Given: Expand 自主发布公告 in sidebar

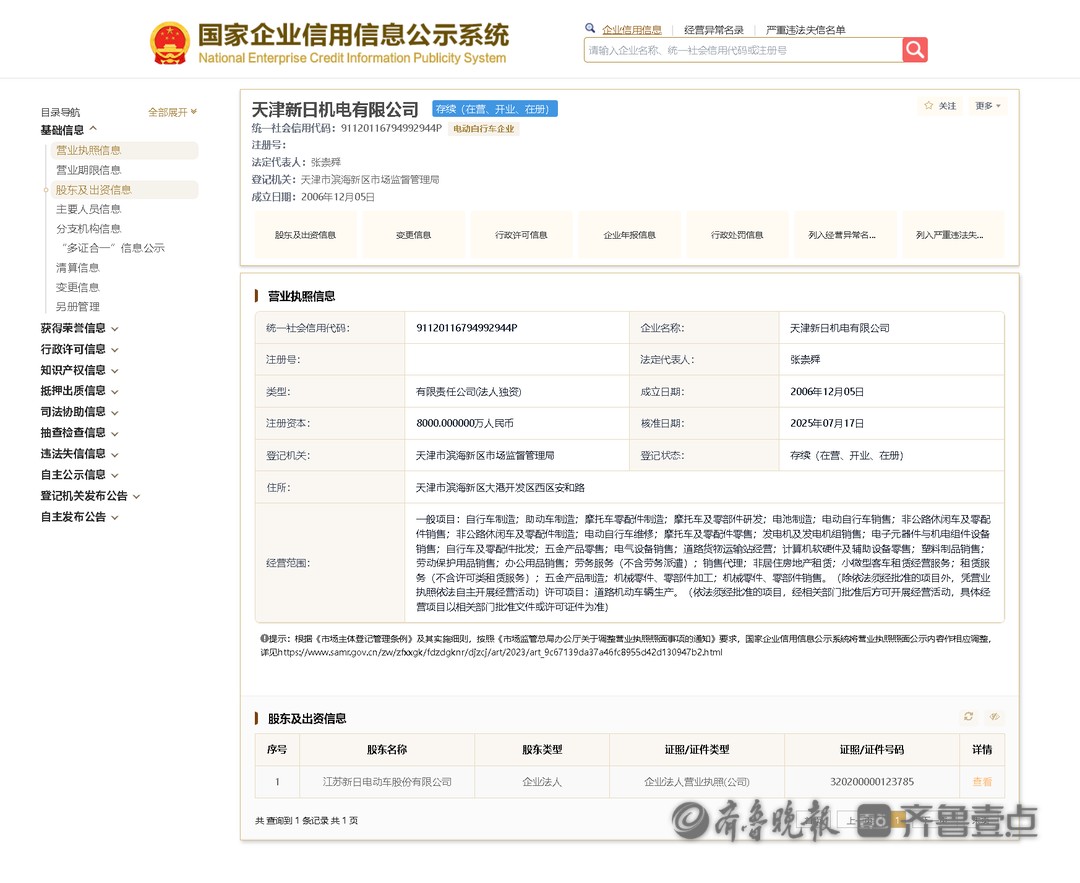Looking at the screenshot, I should point(79,517).
